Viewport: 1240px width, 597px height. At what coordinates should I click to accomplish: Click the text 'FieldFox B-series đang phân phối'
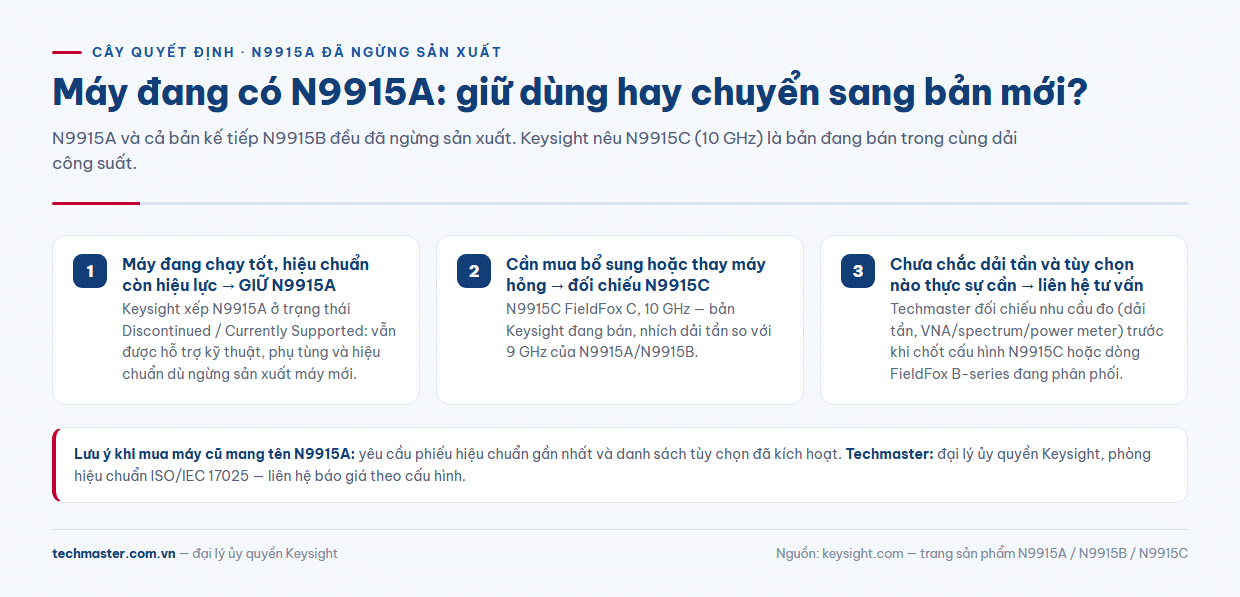[1006, 374]
